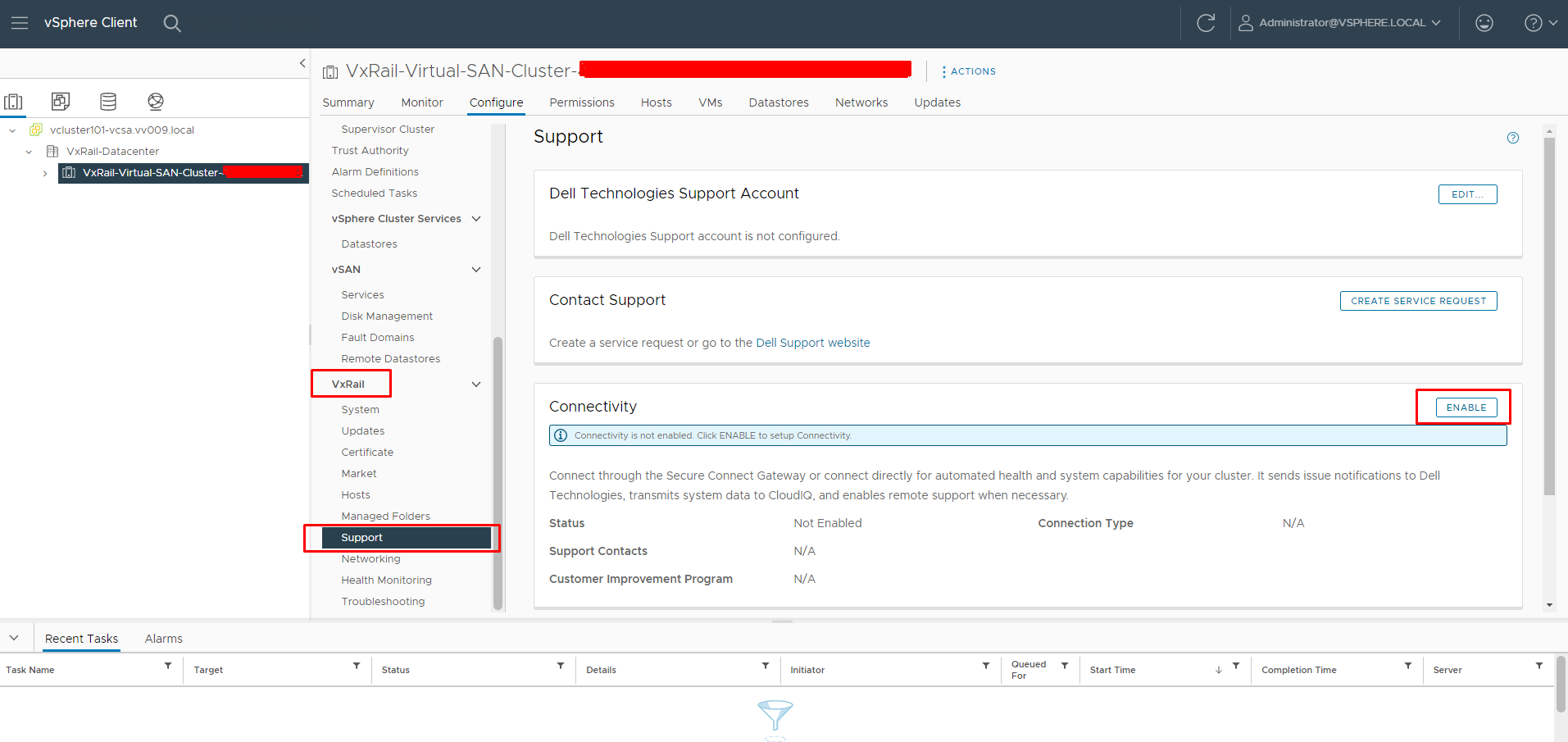Filter Initiator column in Recent Tasks
The image size is (1568, 742).
pos(986,666)
